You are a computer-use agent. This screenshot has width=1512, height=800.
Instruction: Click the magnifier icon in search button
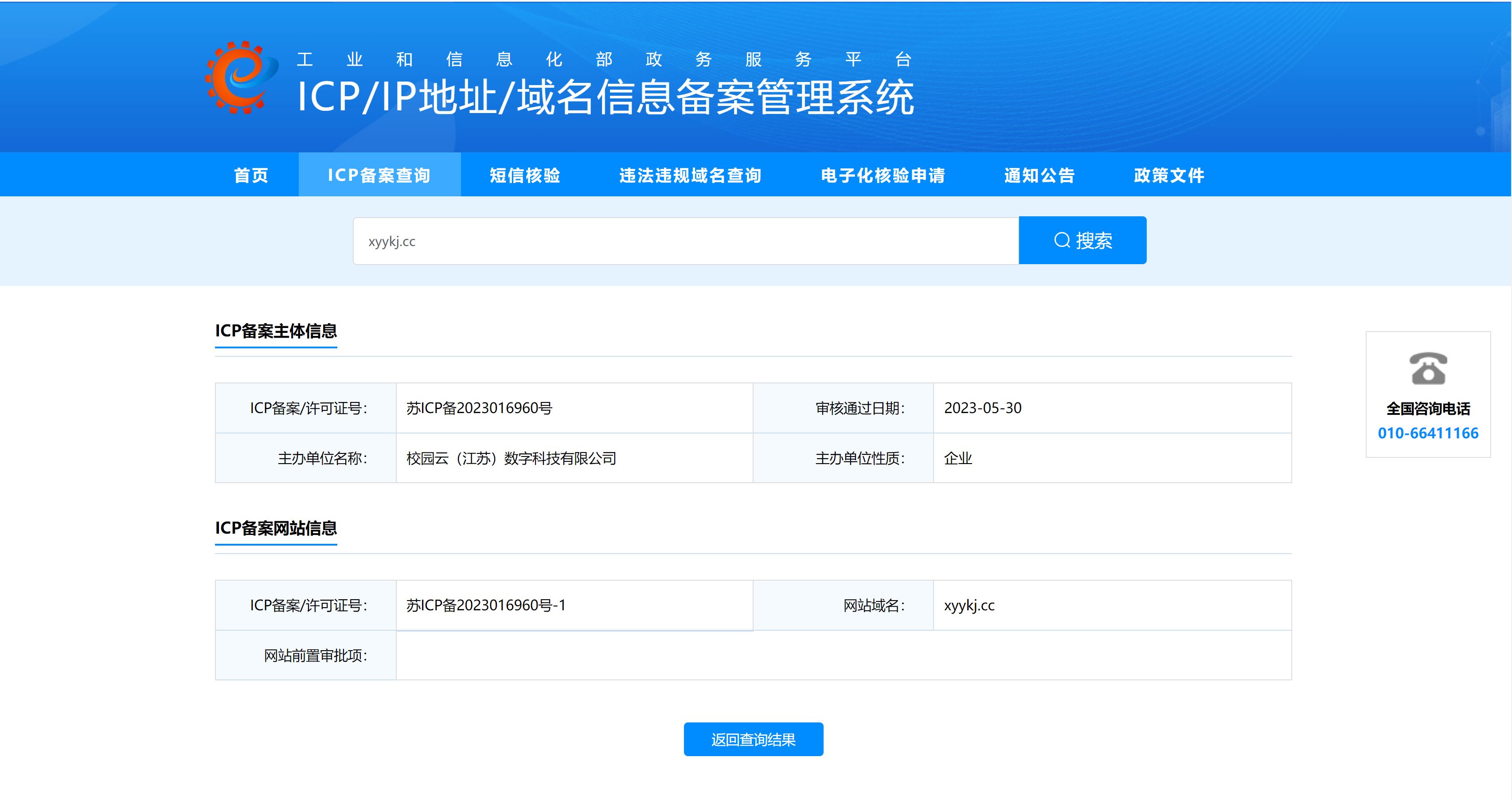point(1062,240)
